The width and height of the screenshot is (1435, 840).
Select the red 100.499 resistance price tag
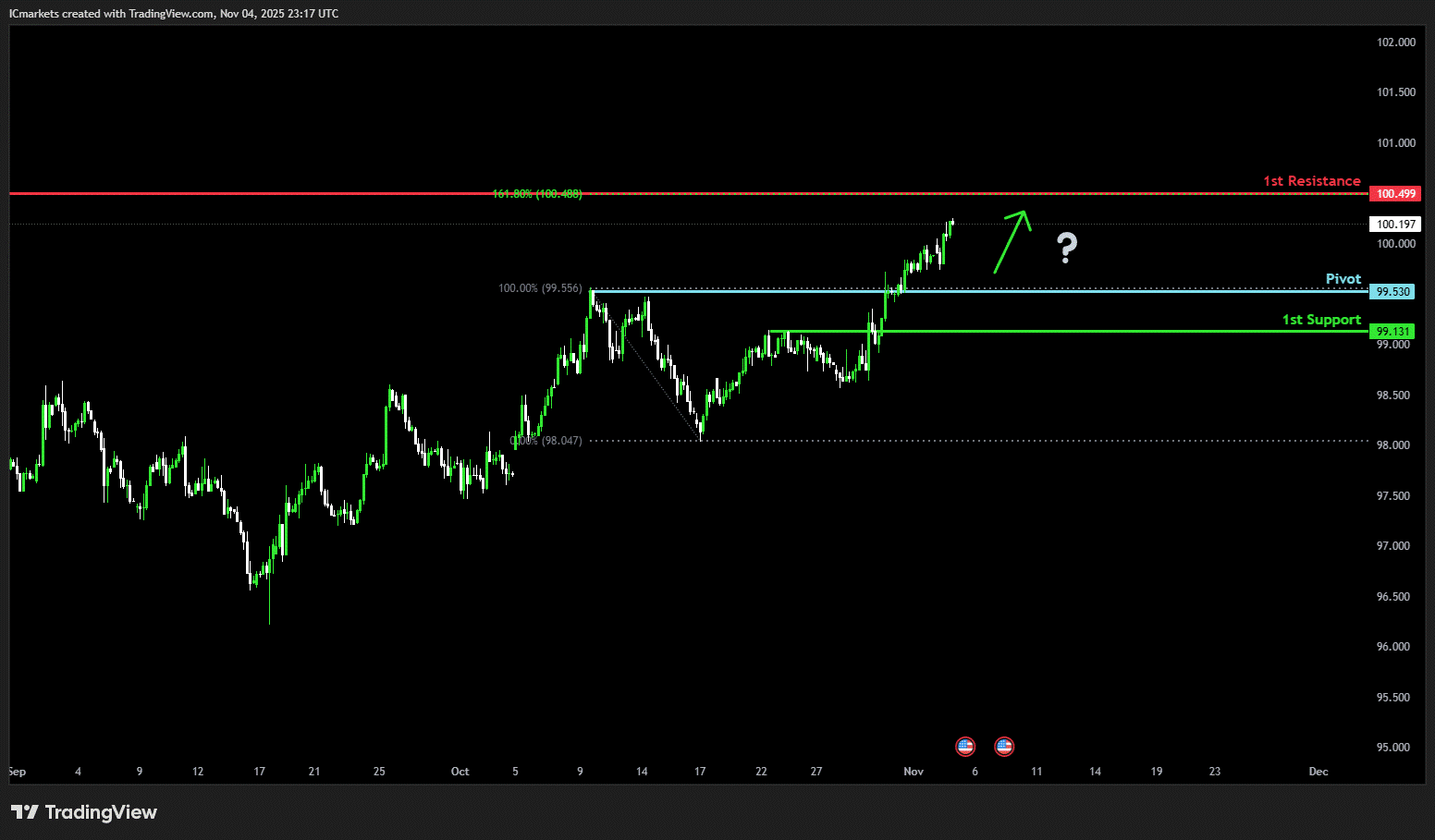click(1394, 194)
